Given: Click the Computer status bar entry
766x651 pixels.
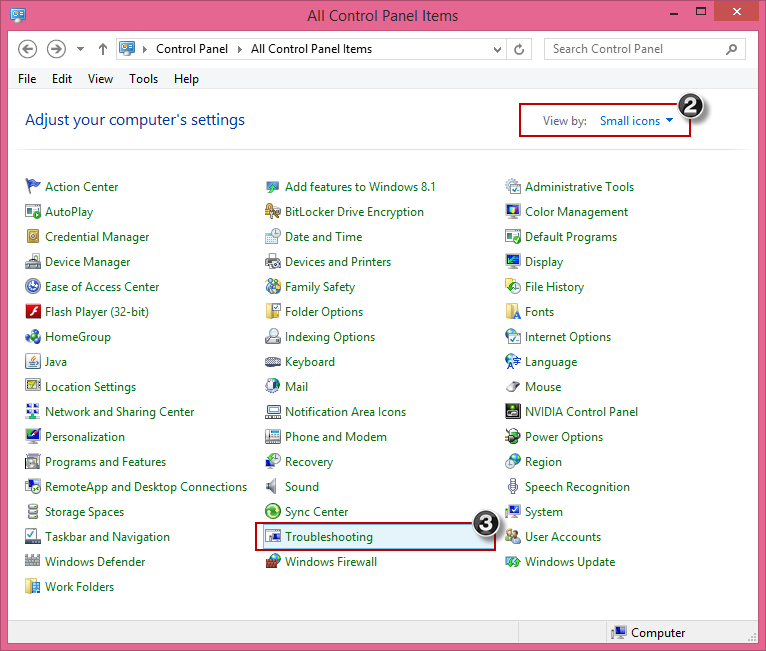Looking at the screenshot, I should (648, 632).
